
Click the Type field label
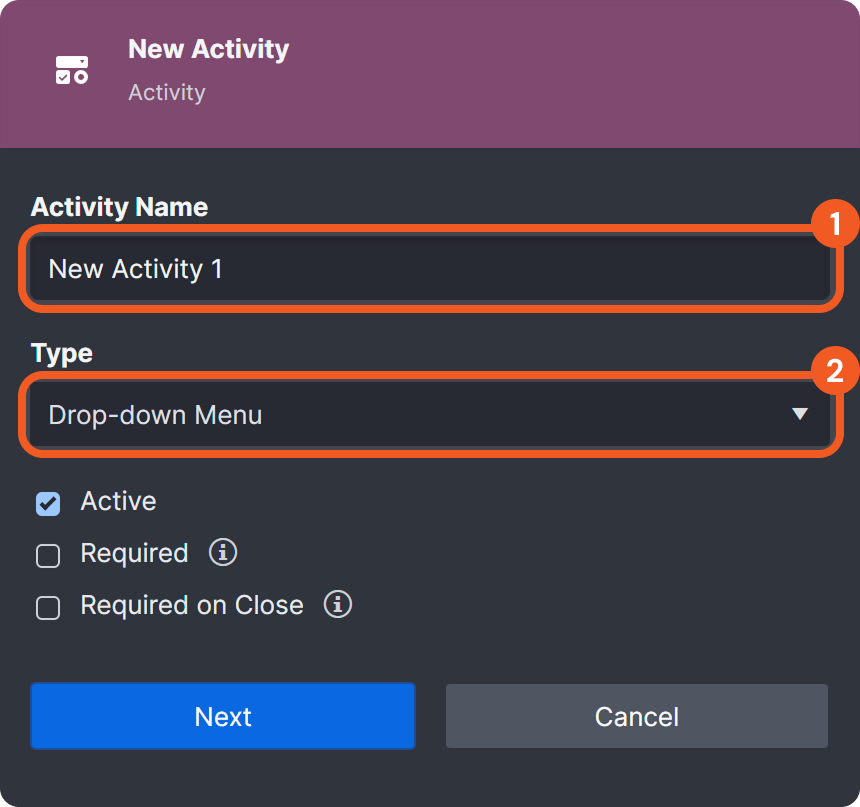[62, 353]
